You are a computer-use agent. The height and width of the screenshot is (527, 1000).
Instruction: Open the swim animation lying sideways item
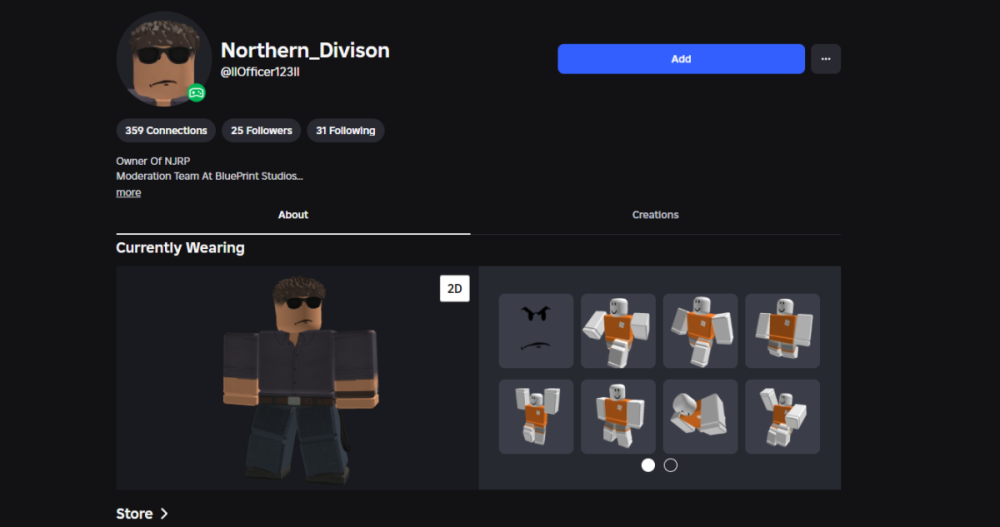[x=700, y=416]
